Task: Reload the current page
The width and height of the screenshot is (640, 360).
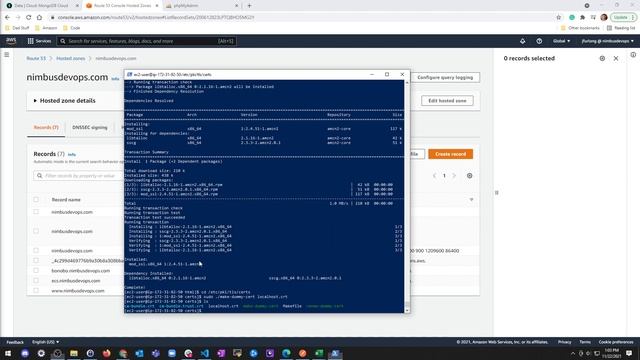Action: coord(29,18)
